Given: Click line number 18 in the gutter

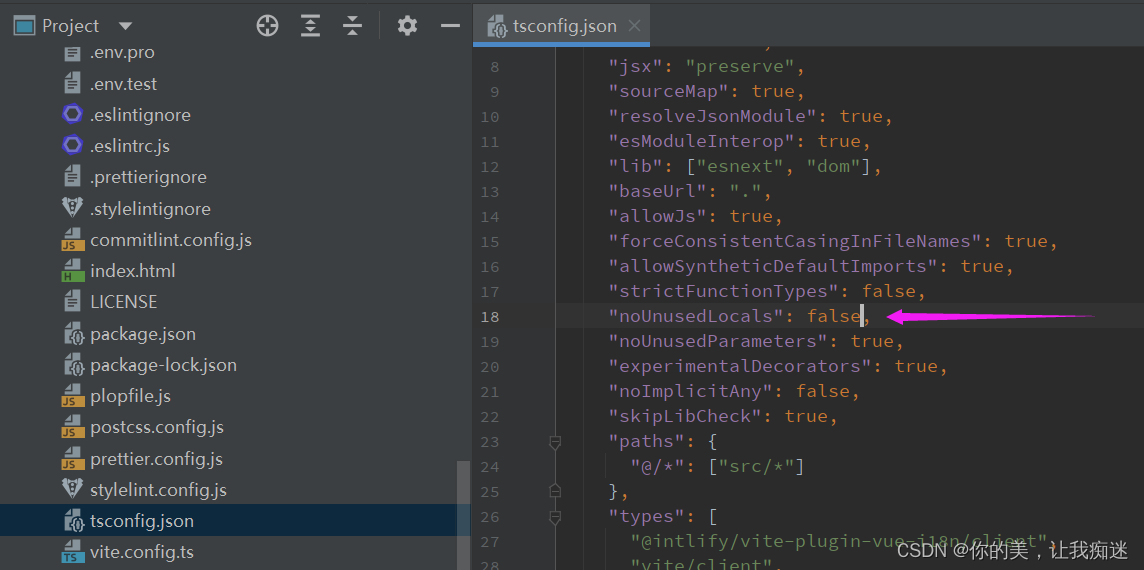Looking at the screenshot, I should click(x=490, y=317).
